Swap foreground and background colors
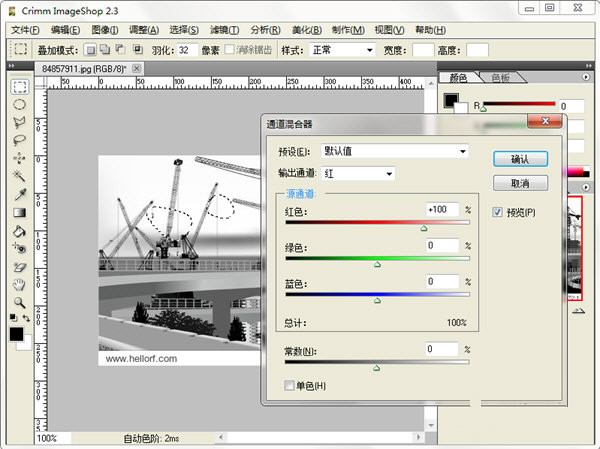 26,318
